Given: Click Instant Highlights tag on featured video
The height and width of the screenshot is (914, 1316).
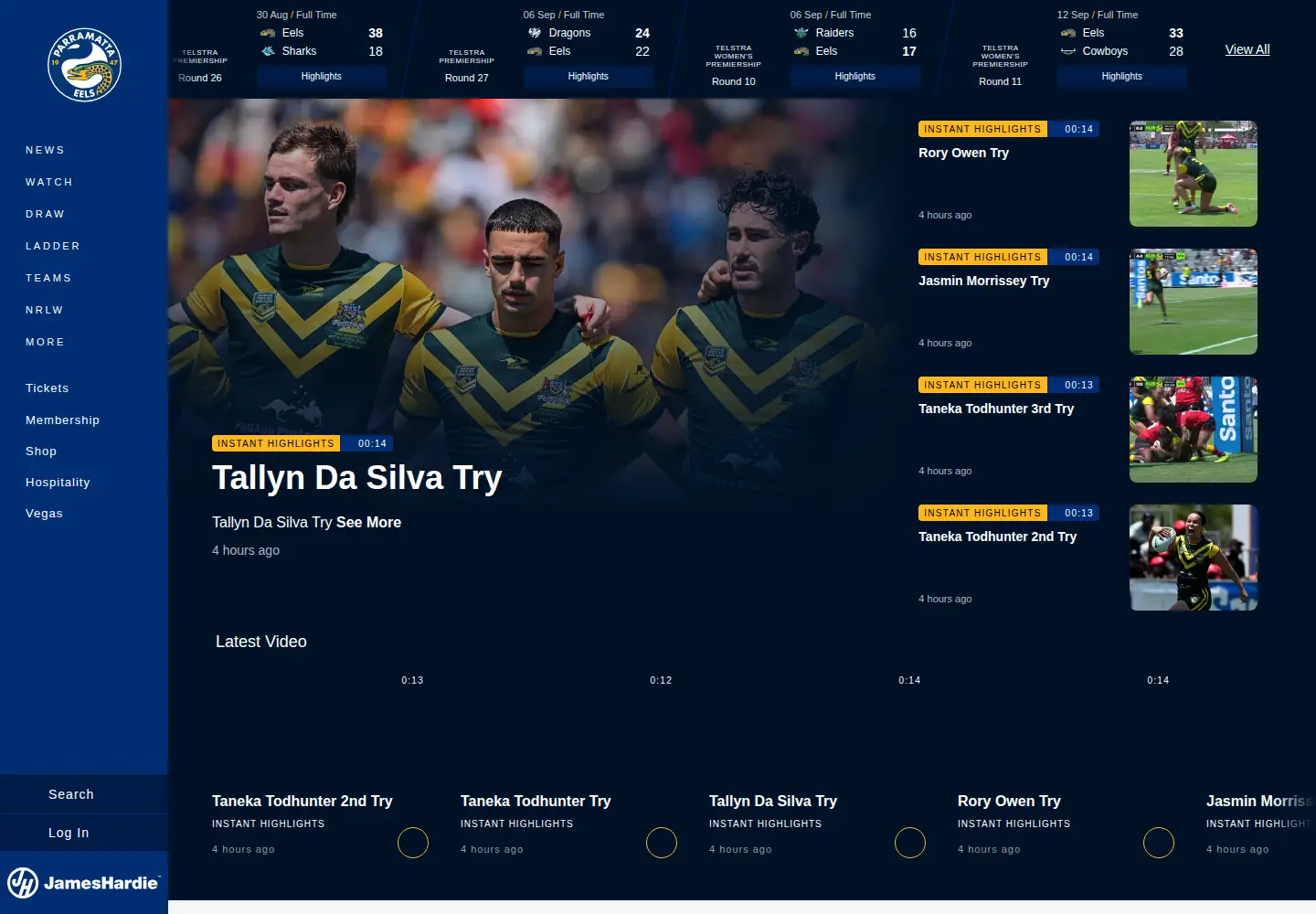Looking at the screenshot, I should (276, 443).
